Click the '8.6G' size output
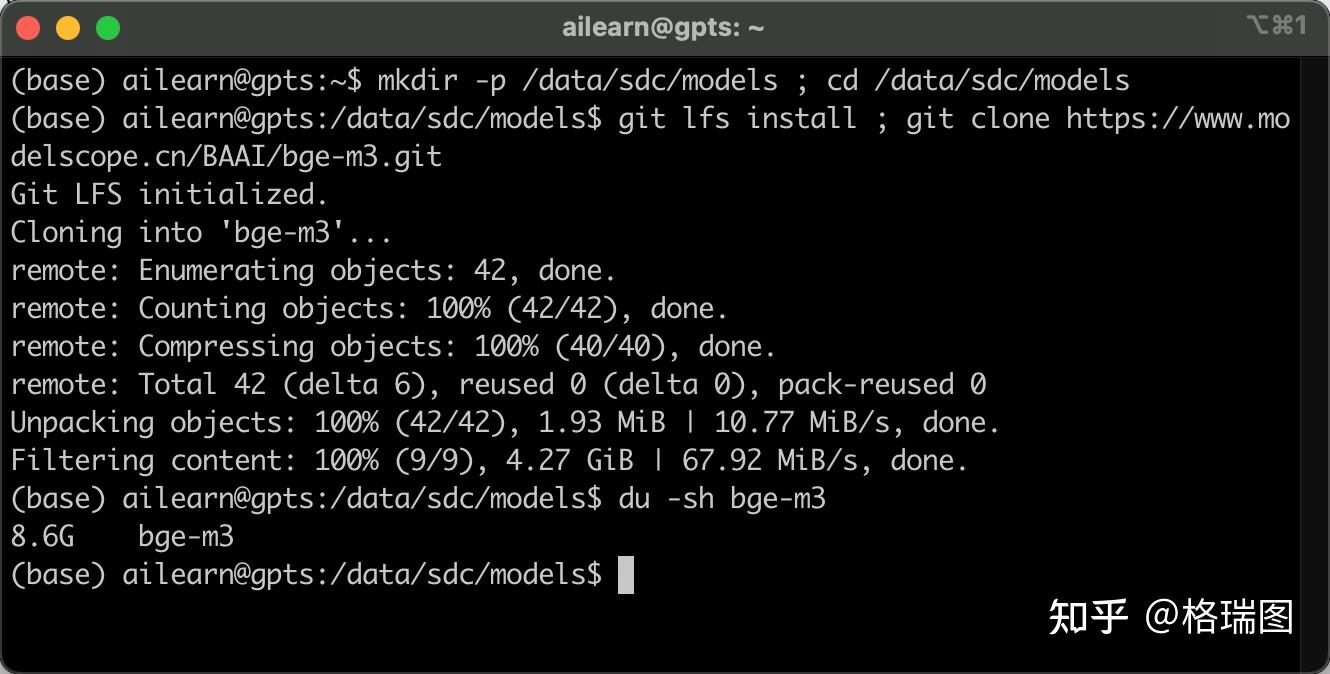This screenshot has width=1330, height=674. [x=43, y=537]
